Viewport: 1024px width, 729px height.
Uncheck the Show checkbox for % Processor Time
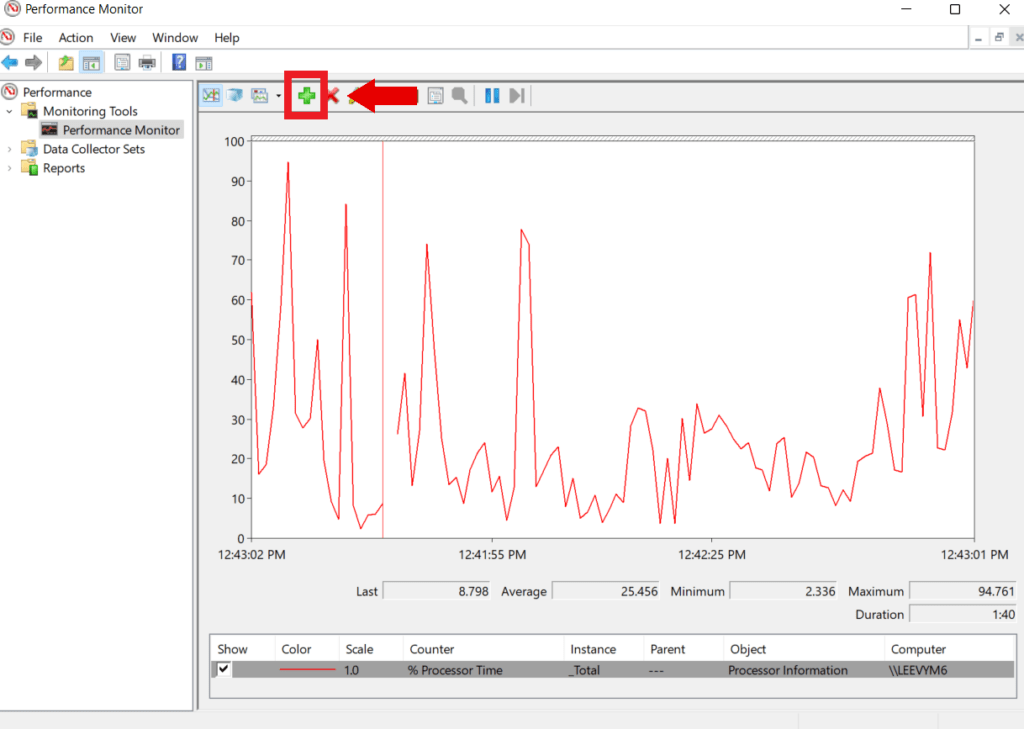pos(224,670)
